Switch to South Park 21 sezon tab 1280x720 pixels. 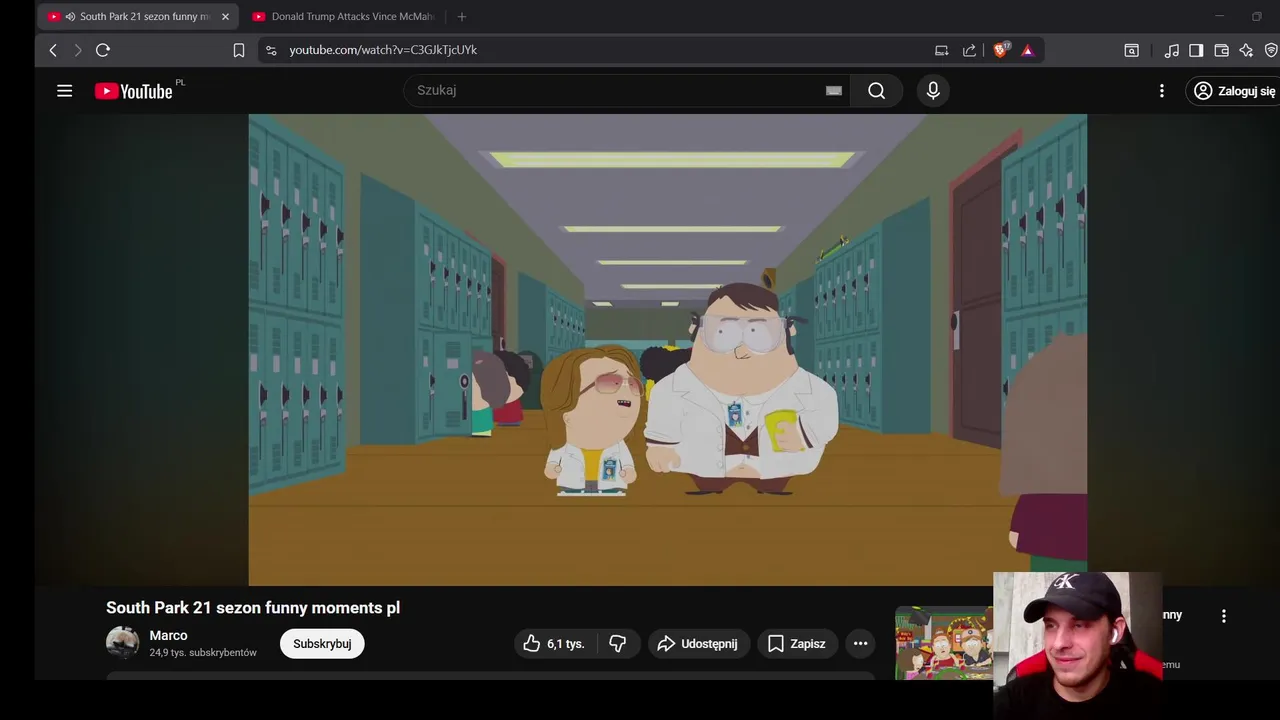pyautogui.click(x=138, y=17)
